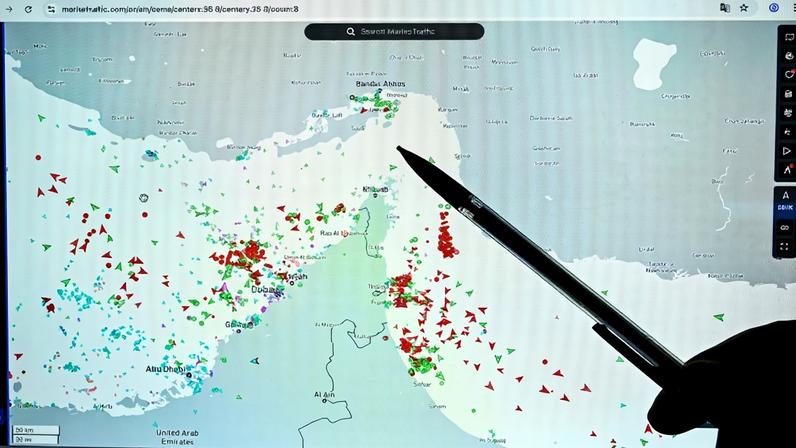
Task: Click the globe layer icon in sidebar
Action: pos(788,56)
